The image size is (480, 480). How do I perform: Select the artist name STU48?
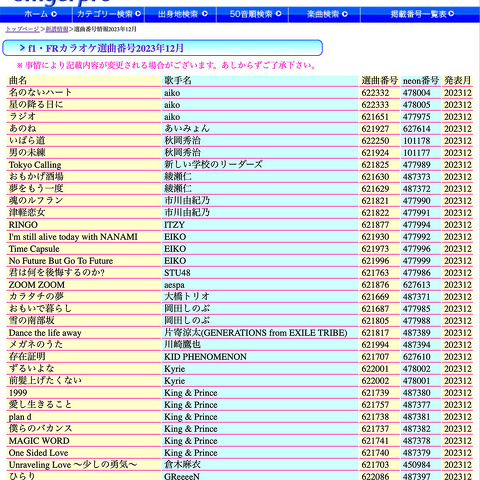tap(177, 273)
